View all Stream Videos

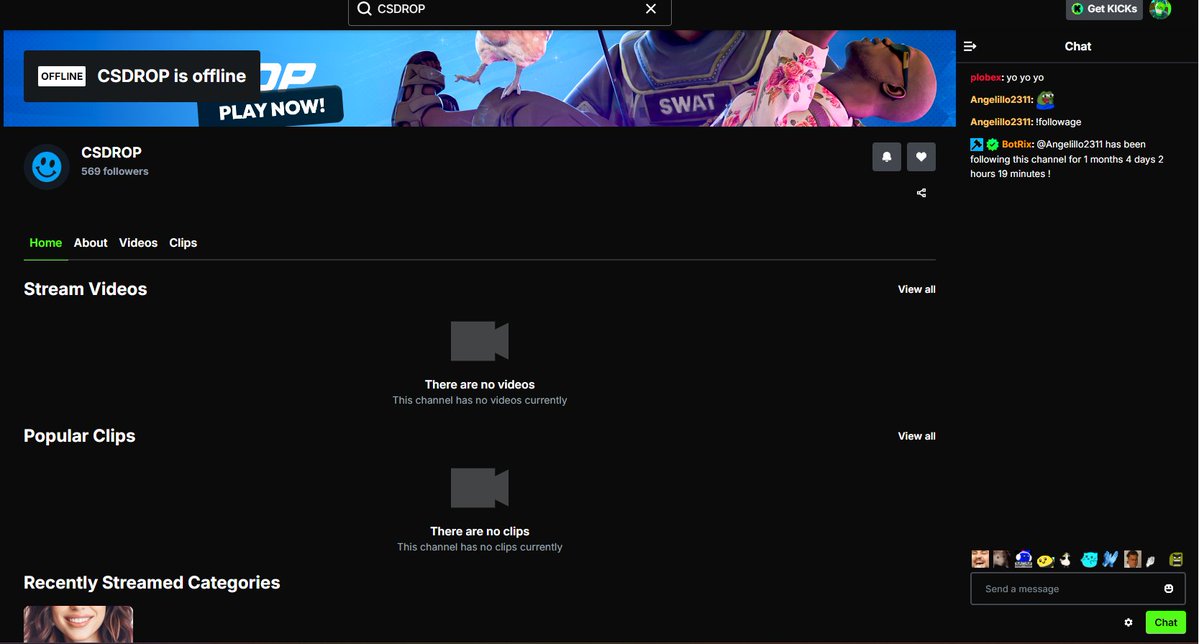[916, 289]
